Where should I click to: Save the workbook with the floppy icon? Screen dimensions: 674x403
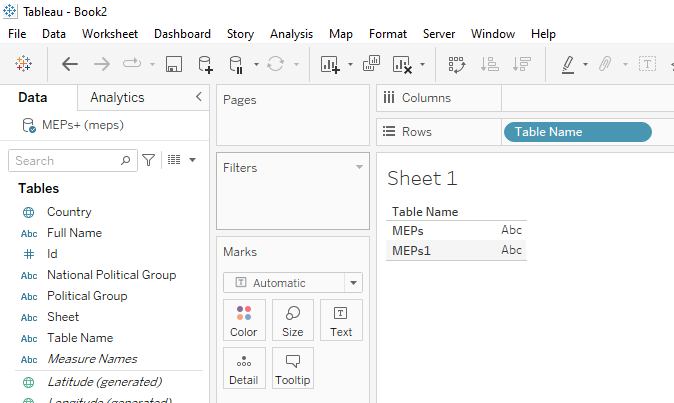(174, 64)
